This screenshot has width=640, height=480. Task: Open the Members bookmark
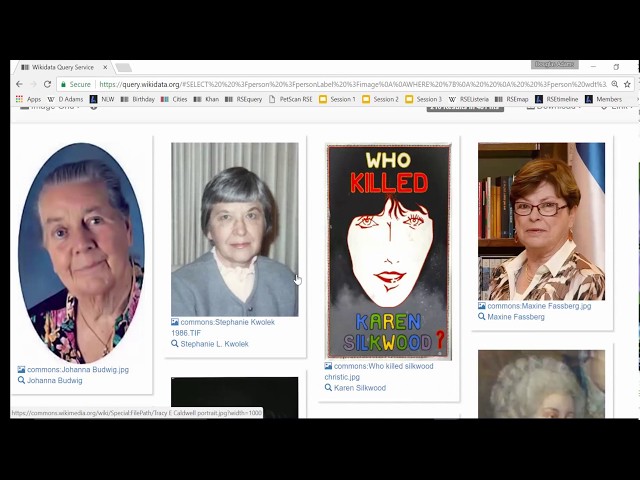604,99
